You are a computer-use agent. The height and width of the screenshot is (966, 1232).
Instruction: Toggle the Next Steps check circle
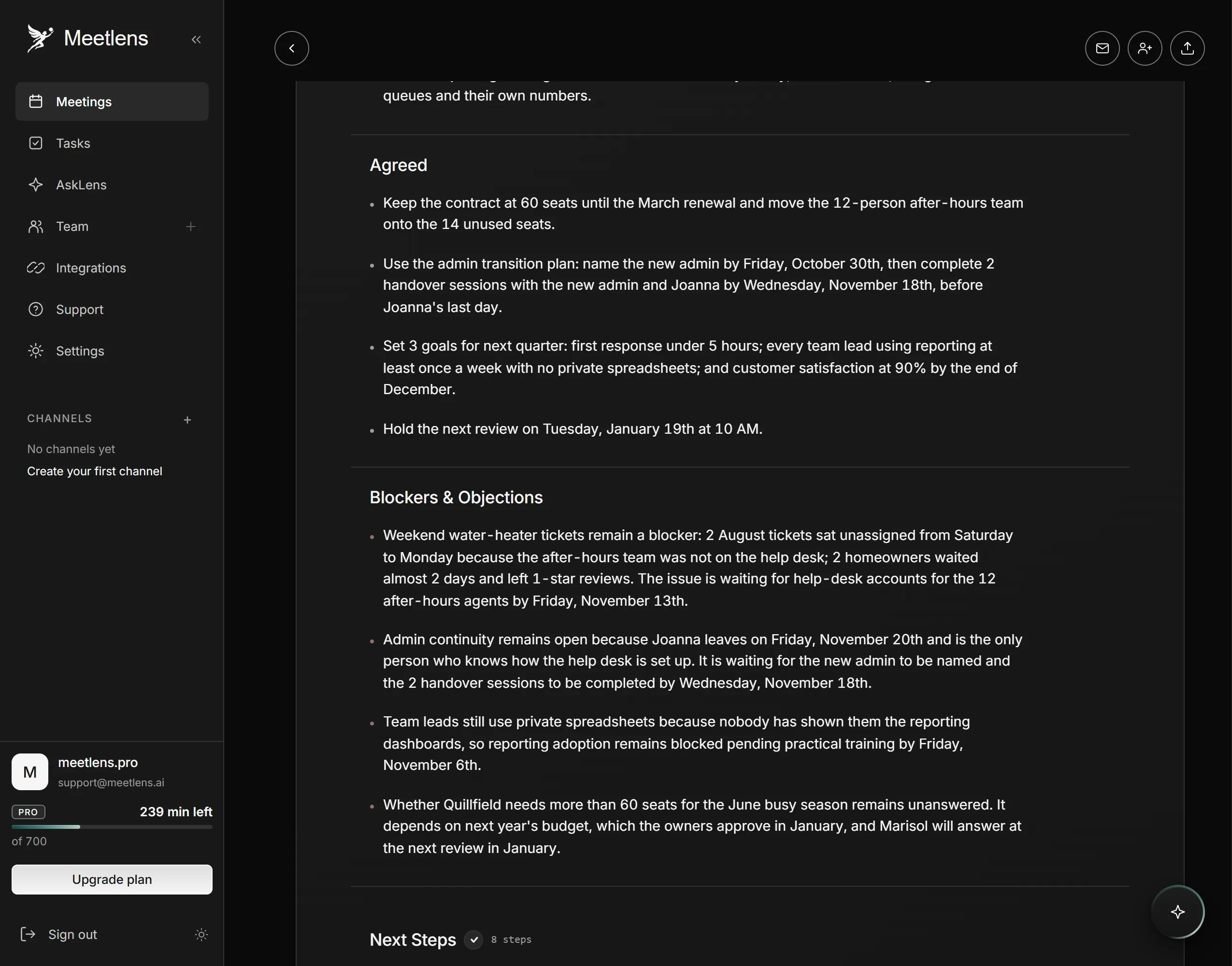pyautogui.click(x=473, y=939)
